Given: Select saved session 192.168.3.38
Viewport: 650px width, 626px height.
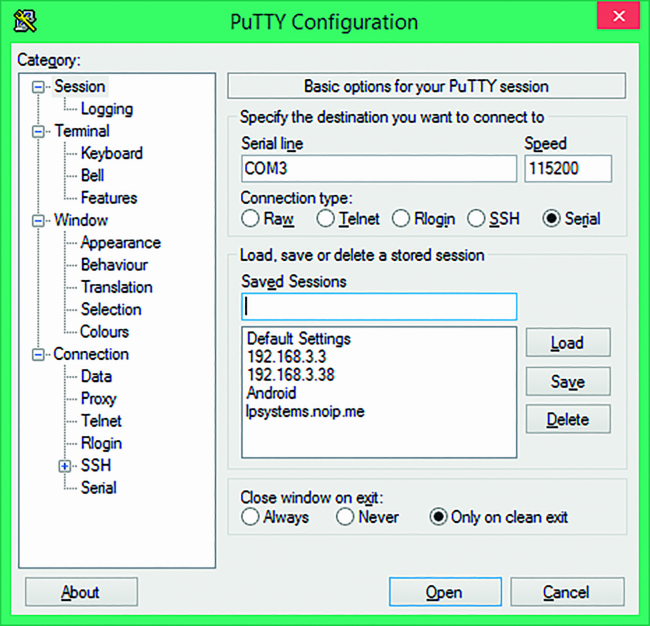Looking at the screenshot, I should (291, 375).
